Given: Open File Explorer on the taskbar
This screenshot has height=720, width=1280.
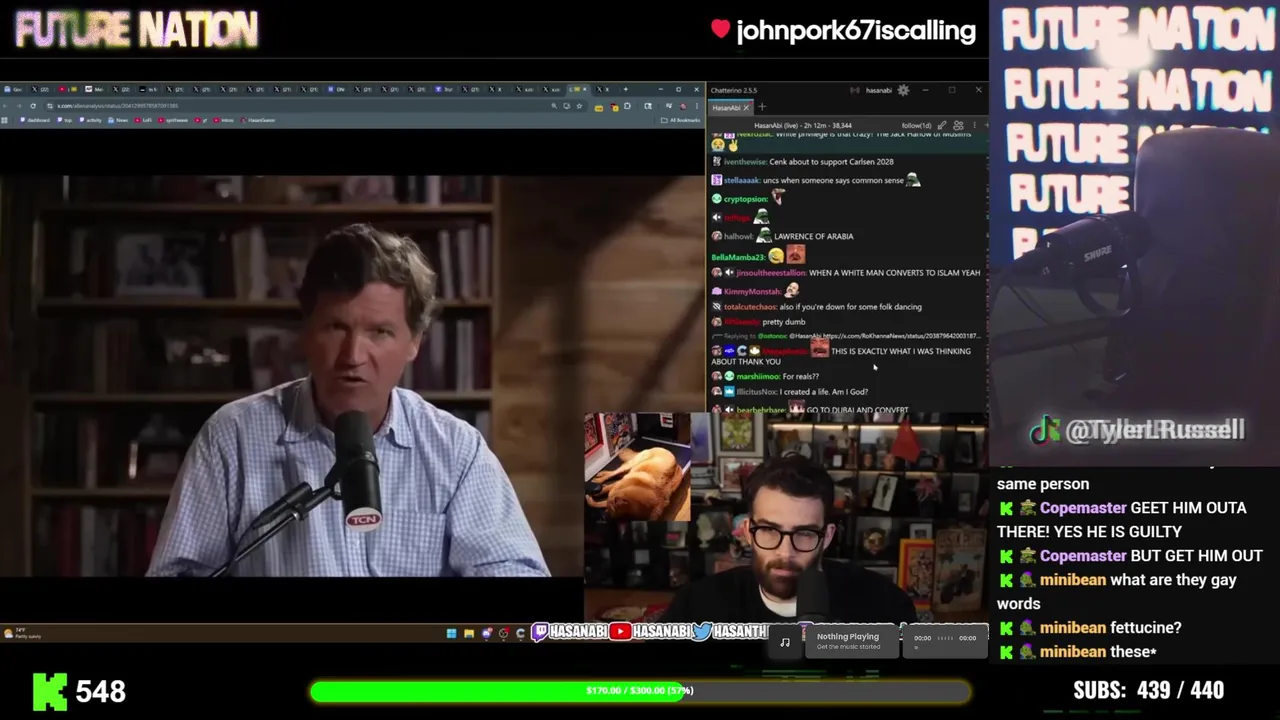Looking at the screenshot, I should point(468,633).
